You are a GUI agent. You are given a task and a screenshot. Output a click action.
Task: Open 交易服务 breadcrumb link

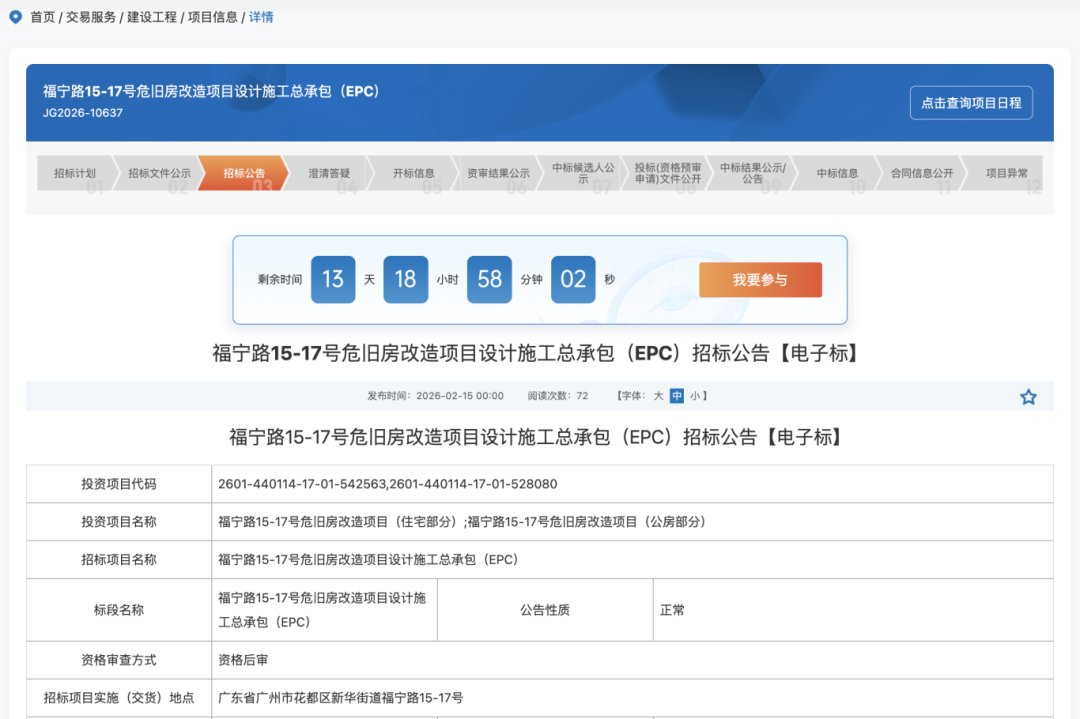[90, 17]
